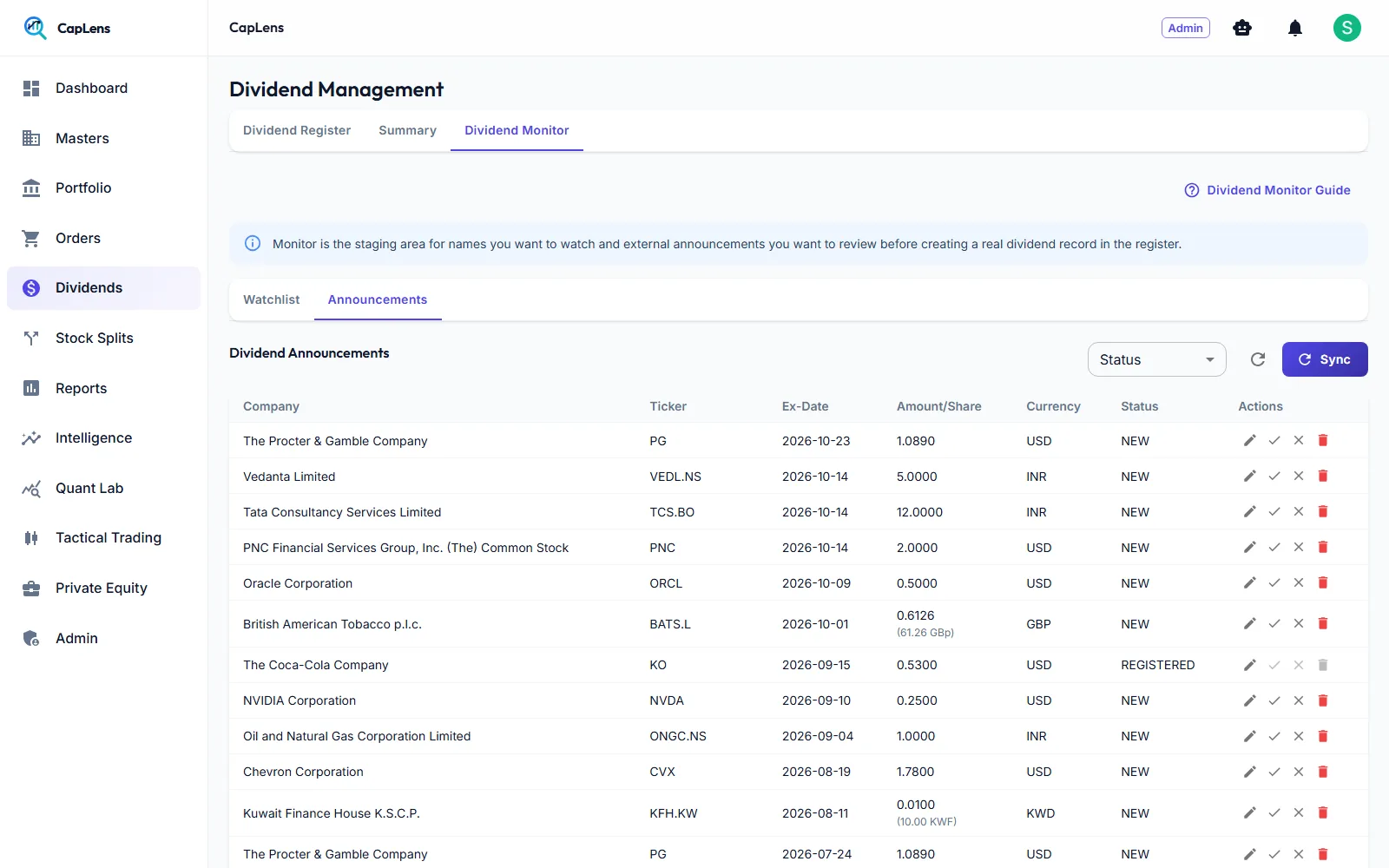The height and width of the screenshot is (868, 1389).
Task: Open Reports in the sidebar
Action: (x=103, y=388)
